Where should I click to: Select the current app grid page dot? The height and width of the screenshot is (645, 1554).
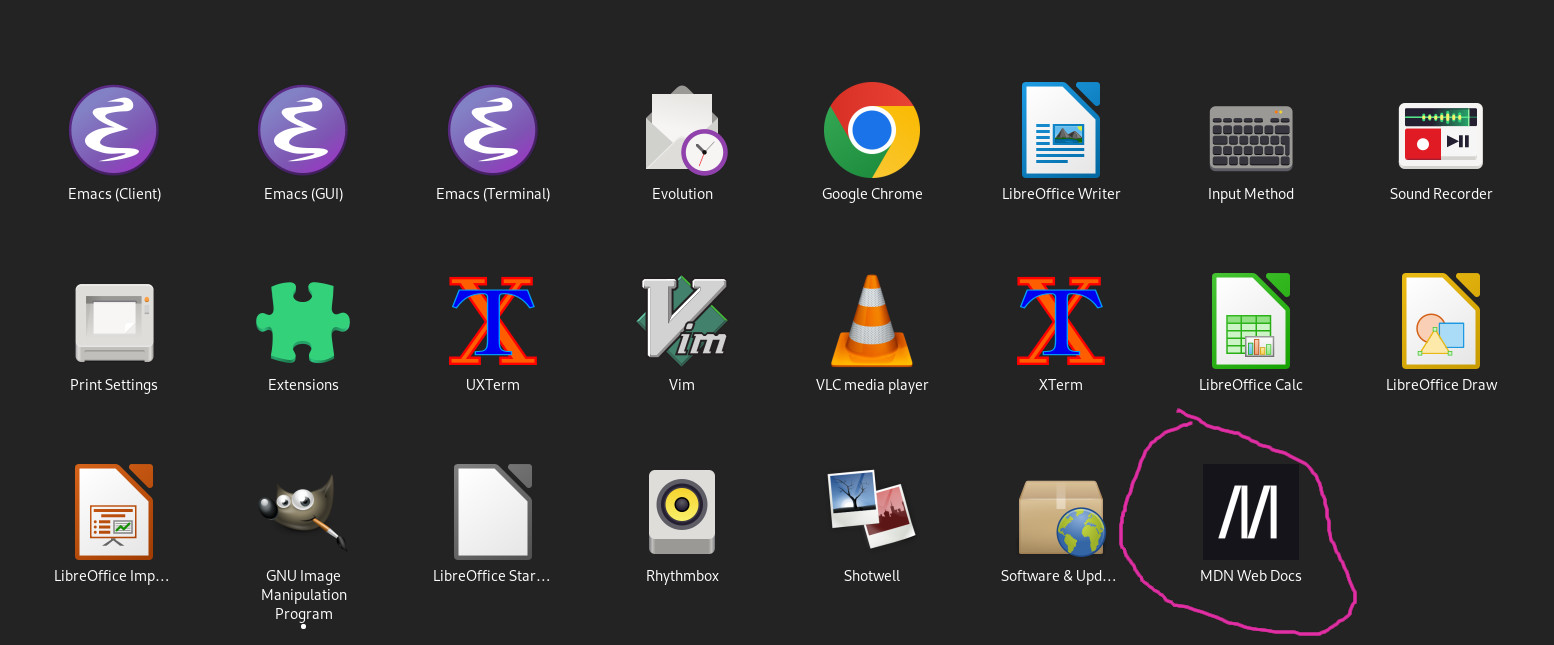[x=303, y=627]
